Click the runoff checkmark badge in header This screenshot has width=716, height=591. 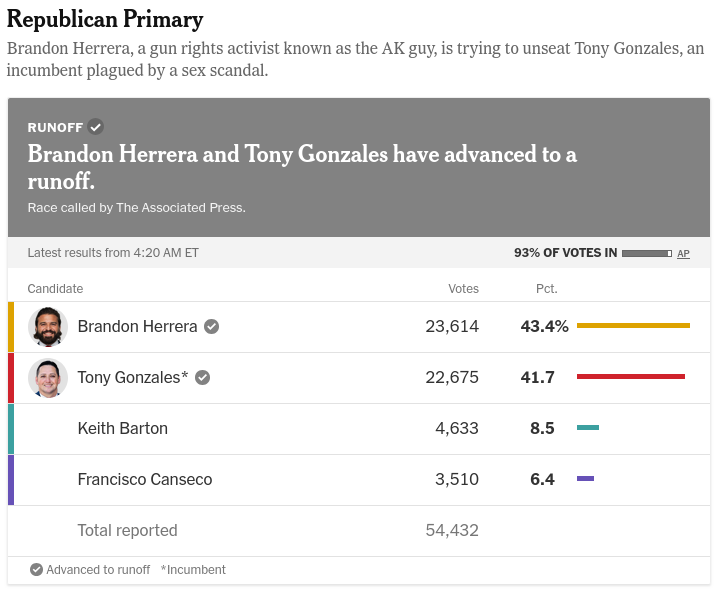(96, 127)
